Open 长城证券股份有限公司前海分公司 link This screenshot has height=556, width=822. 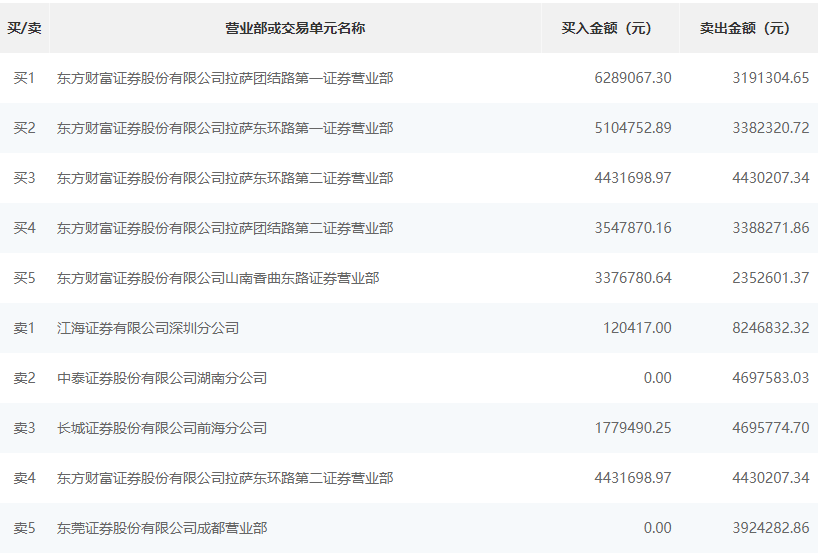[162, 428]
